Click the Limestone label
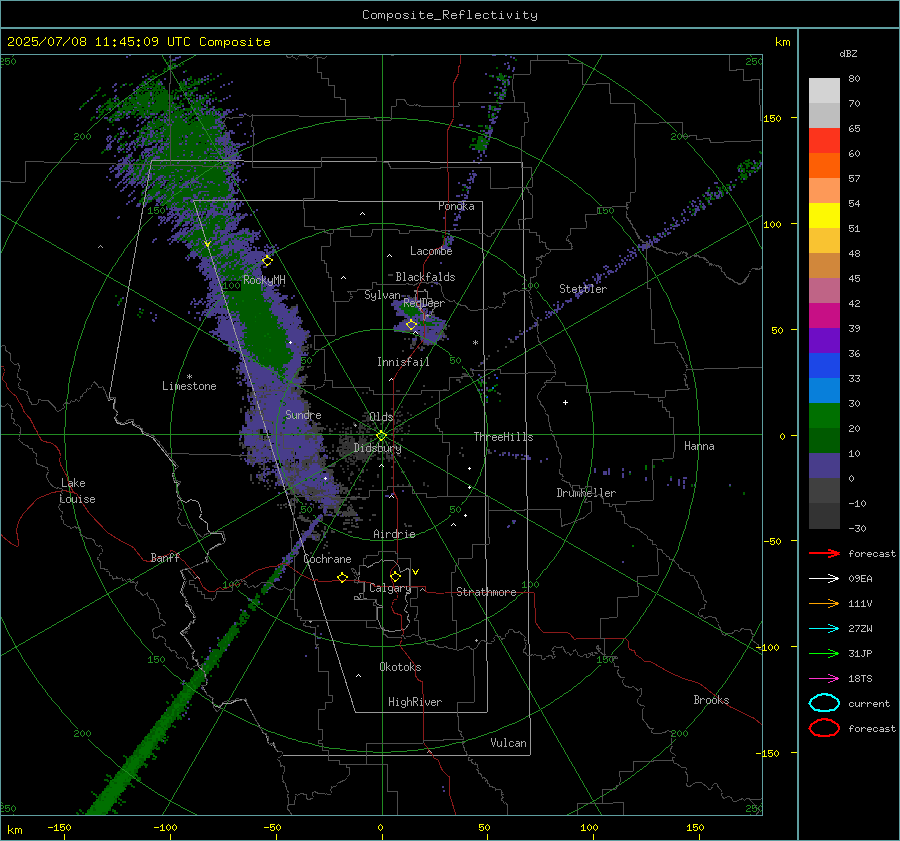 [189, 386]
